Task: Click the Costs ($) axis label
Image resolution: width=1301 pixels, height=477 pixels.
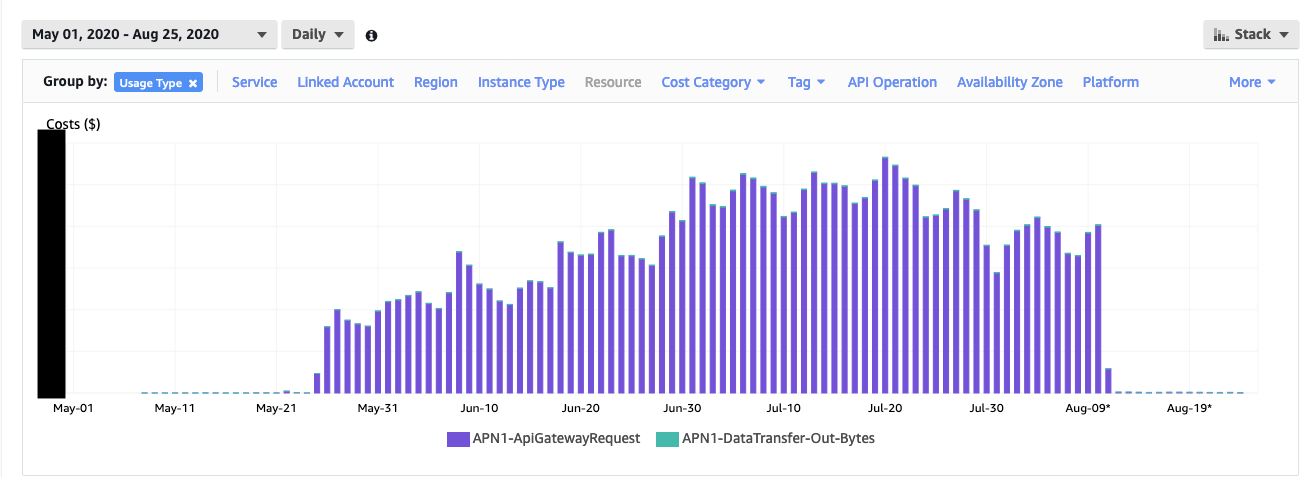Action: pos(73,124)
